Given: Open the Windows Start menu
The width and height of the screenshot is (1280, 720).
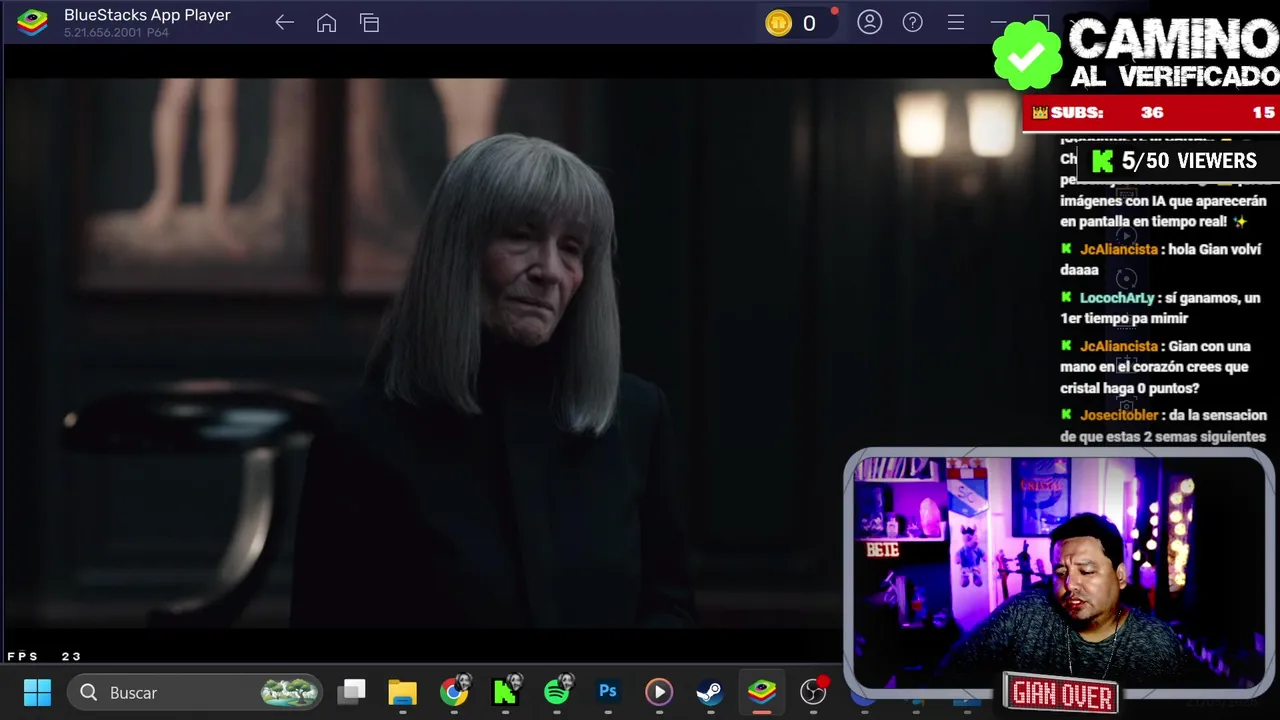Looking at the screenshot, I should [37, 692].
